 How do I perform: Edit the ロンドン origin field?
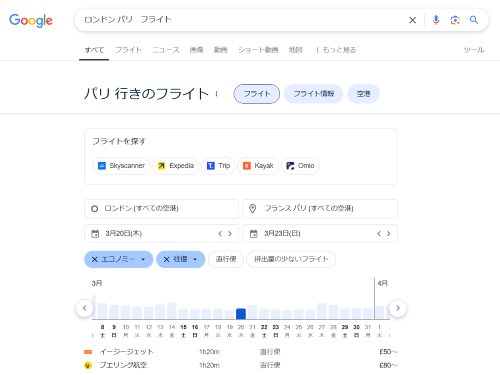[161, 209]
